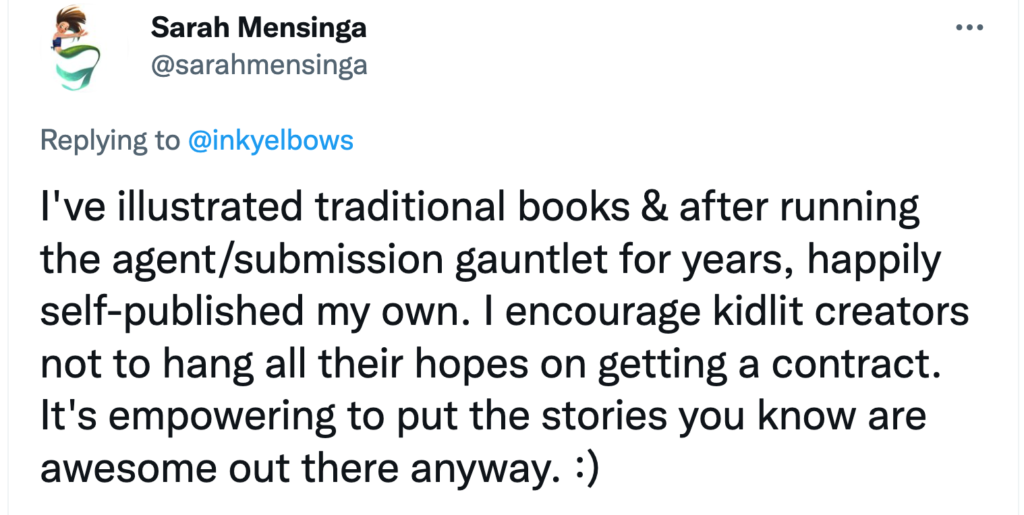Image resolution: width=1024 pixels, height=515 pixels.
Task: Click the word 'self-published' in the tweet
Action: 172,312
